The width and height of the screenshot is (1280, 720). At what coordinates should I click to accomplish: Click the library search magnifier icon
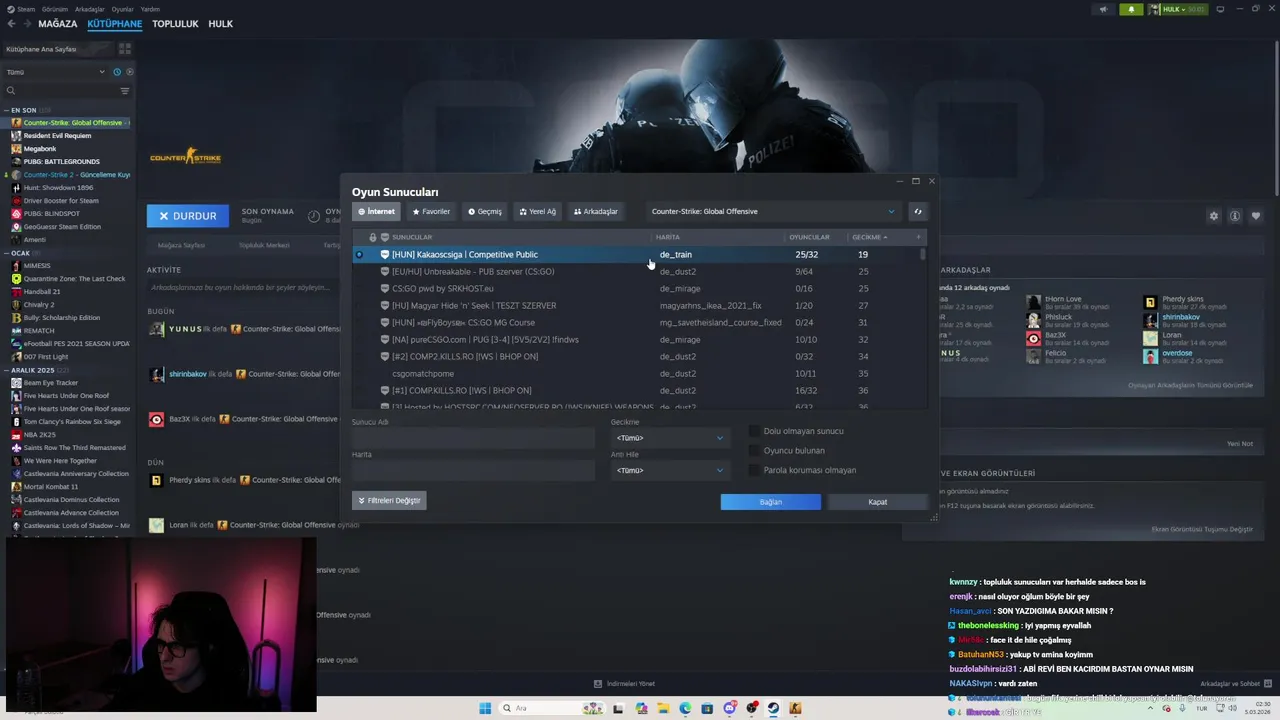click(11, 91)
